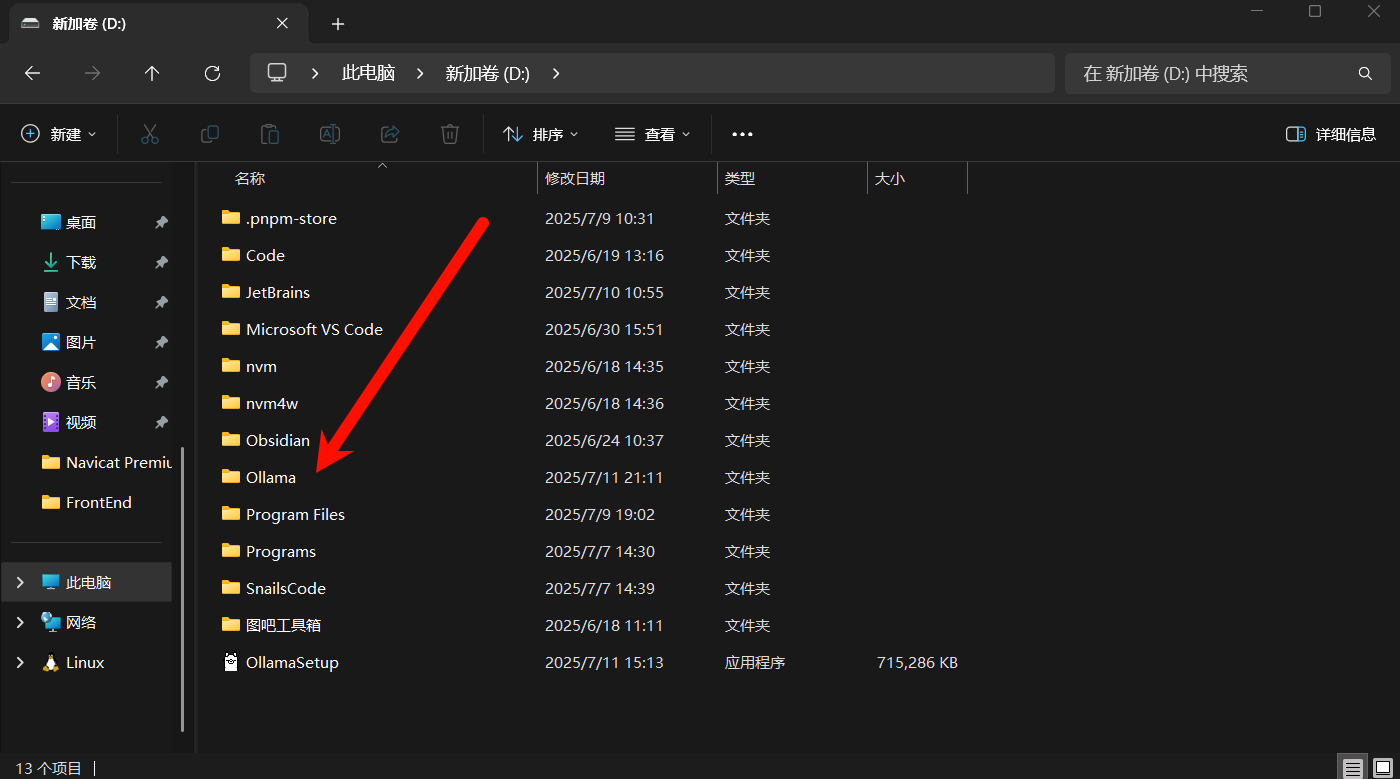
Task: Open the 查看 view dropdown
Action: pos(653,134)
